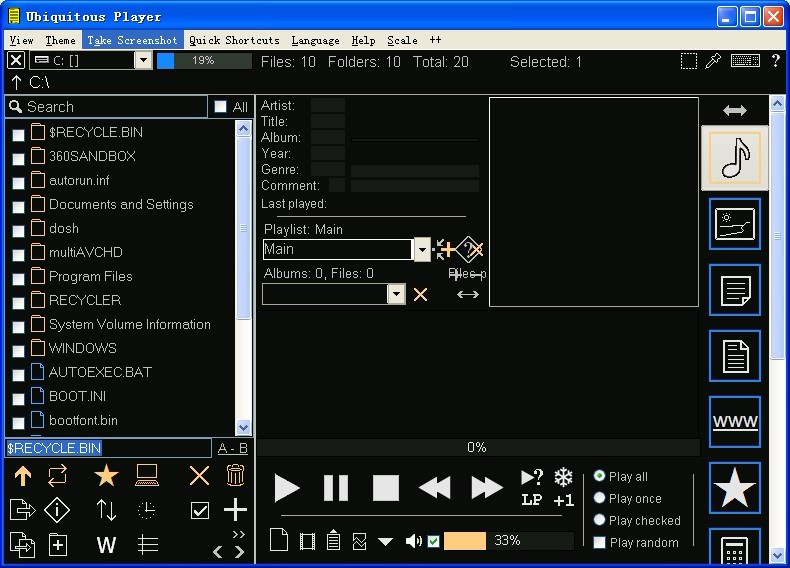The height and width of the screenshot is (568, 790).
Task: Expand the Main playlist dropdown
Action: coord(422,249)
